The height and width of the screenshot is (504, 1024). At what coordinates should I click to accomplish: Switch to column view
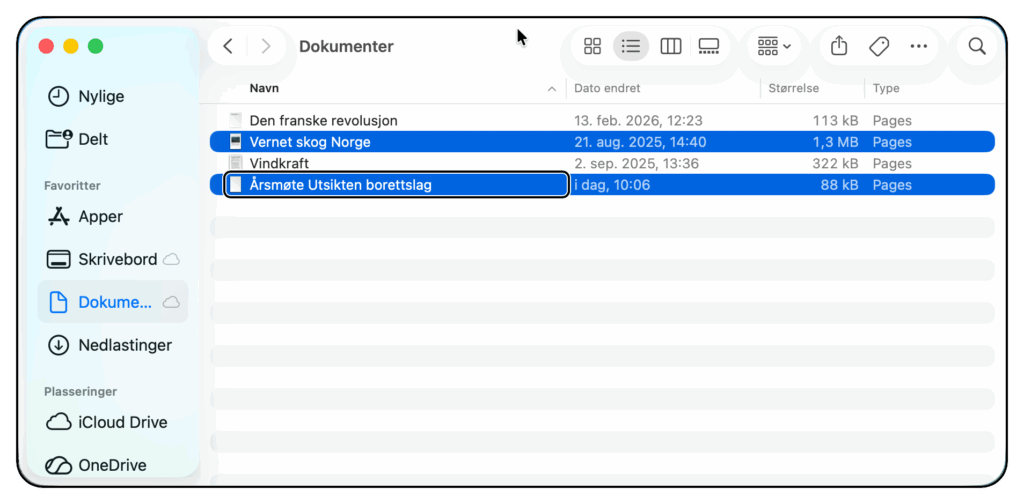pyautogui.click(x=671, y=46)
